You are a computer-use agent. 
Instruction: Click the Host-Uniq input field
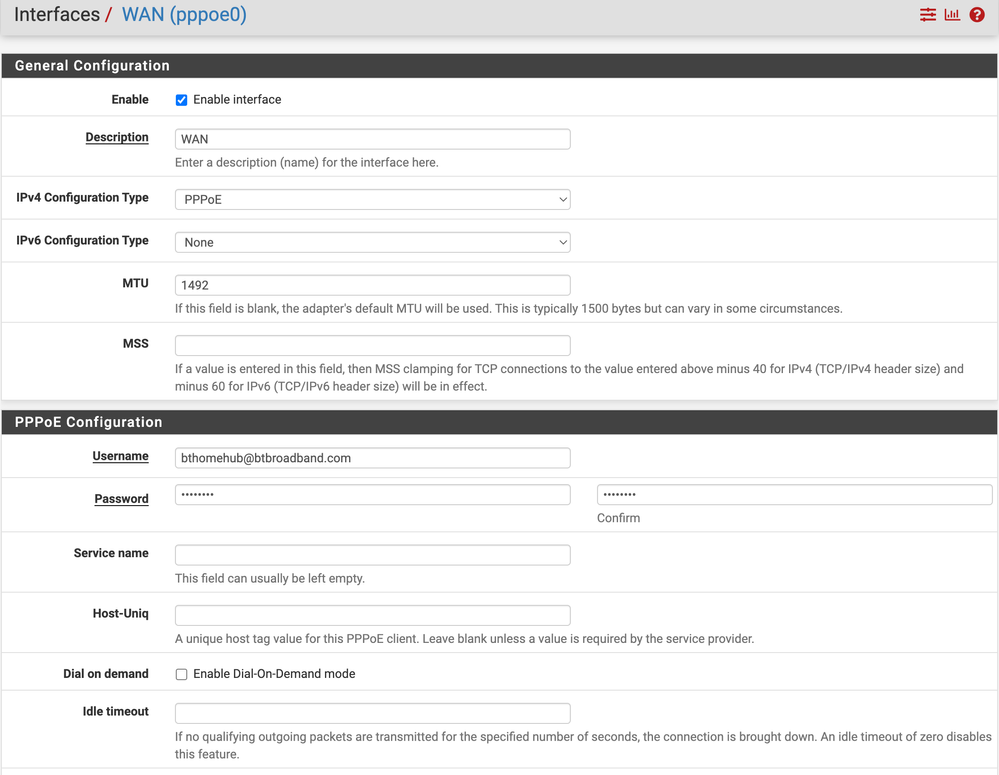[372, 615]
